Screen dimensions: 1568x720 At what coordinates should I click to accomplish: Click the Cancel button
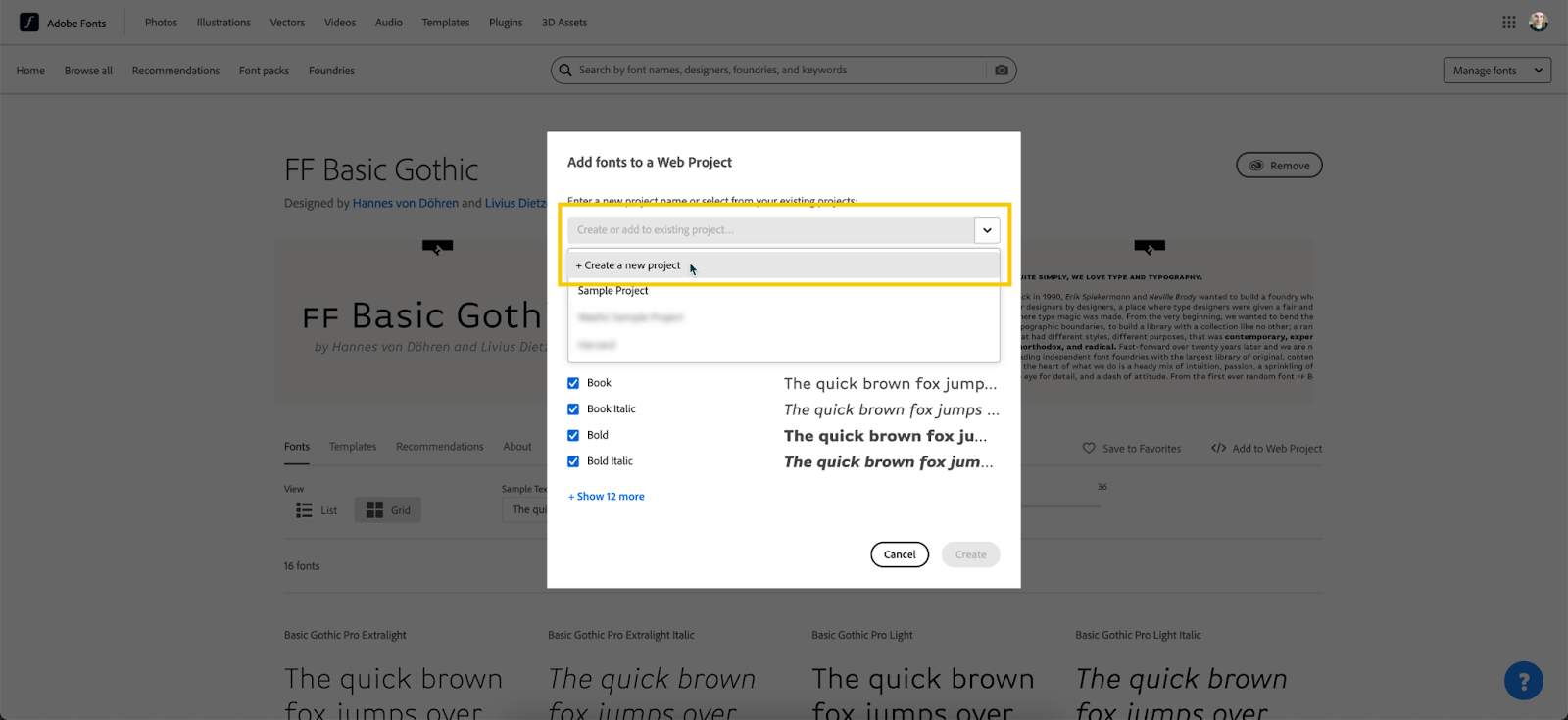pos(900,554)
